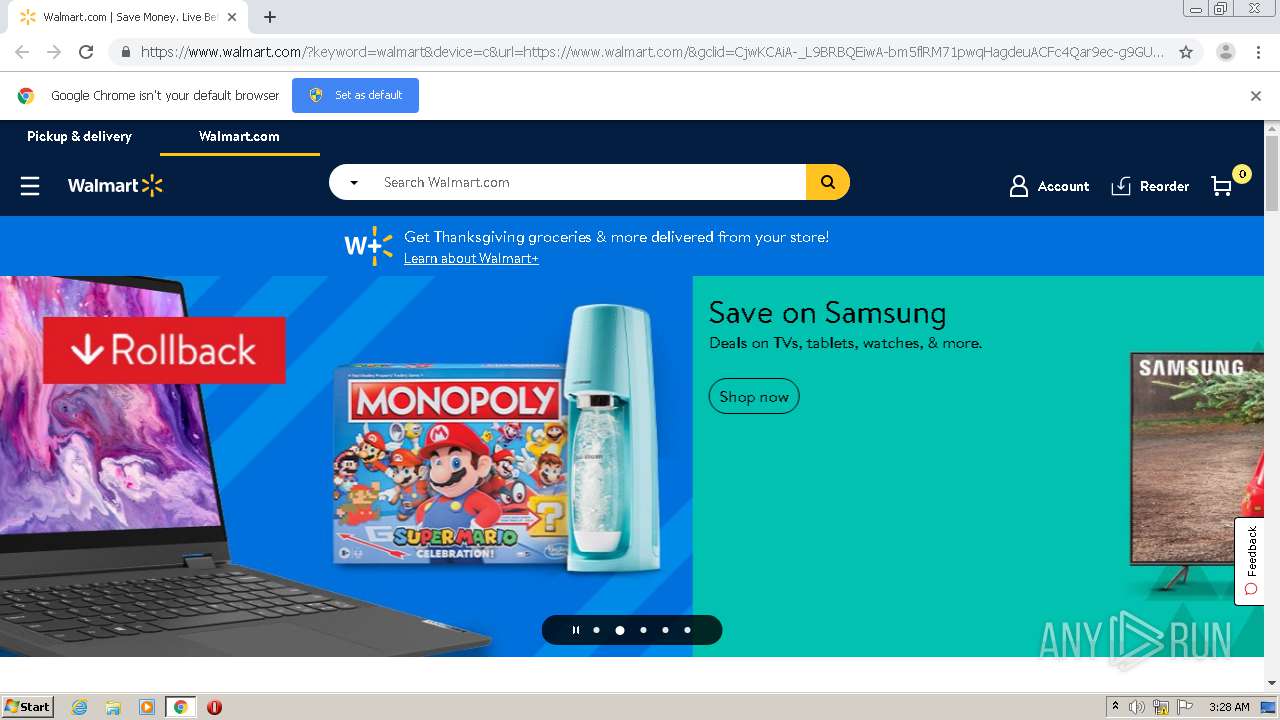The height and width of the screenshot is (720, 1280).
Task: Select the last carousel dot indicator
Action: click(x=687, y=630)
